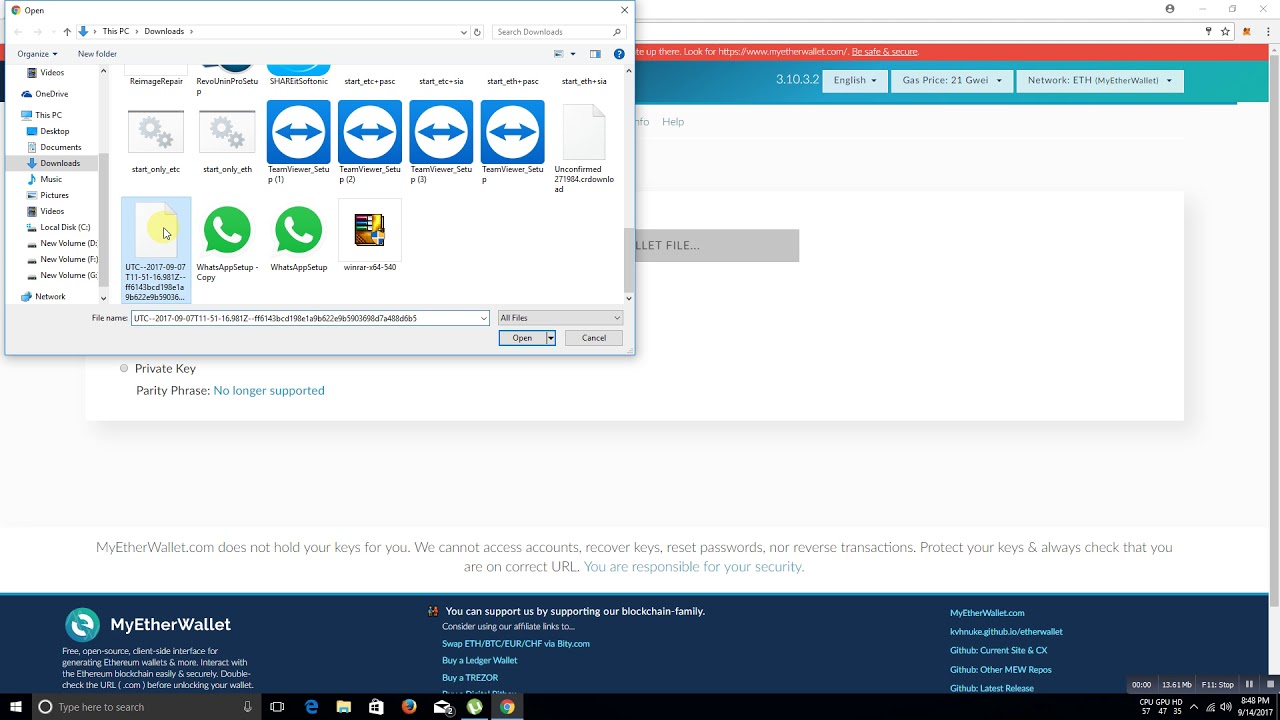Open Microsoft Edge from taskbar
This screenshot has width=1280, height=720.
tap(311, 707)
